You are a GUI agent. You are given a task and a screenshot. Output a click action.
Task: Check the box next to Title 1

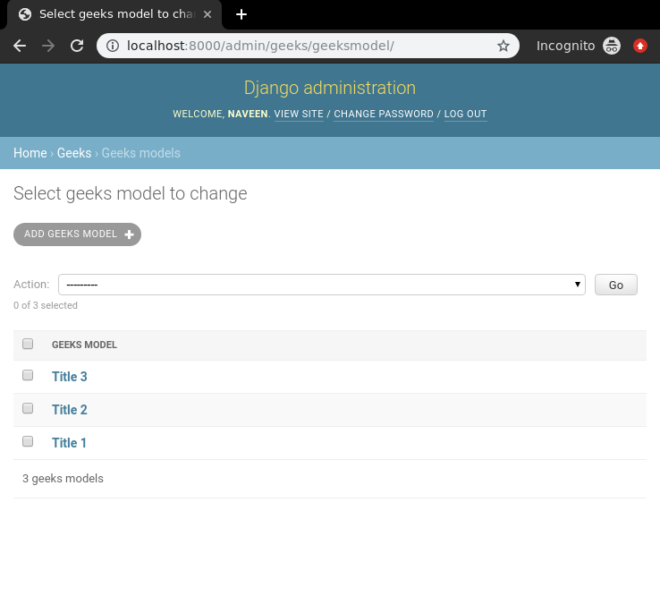[28, 441]
